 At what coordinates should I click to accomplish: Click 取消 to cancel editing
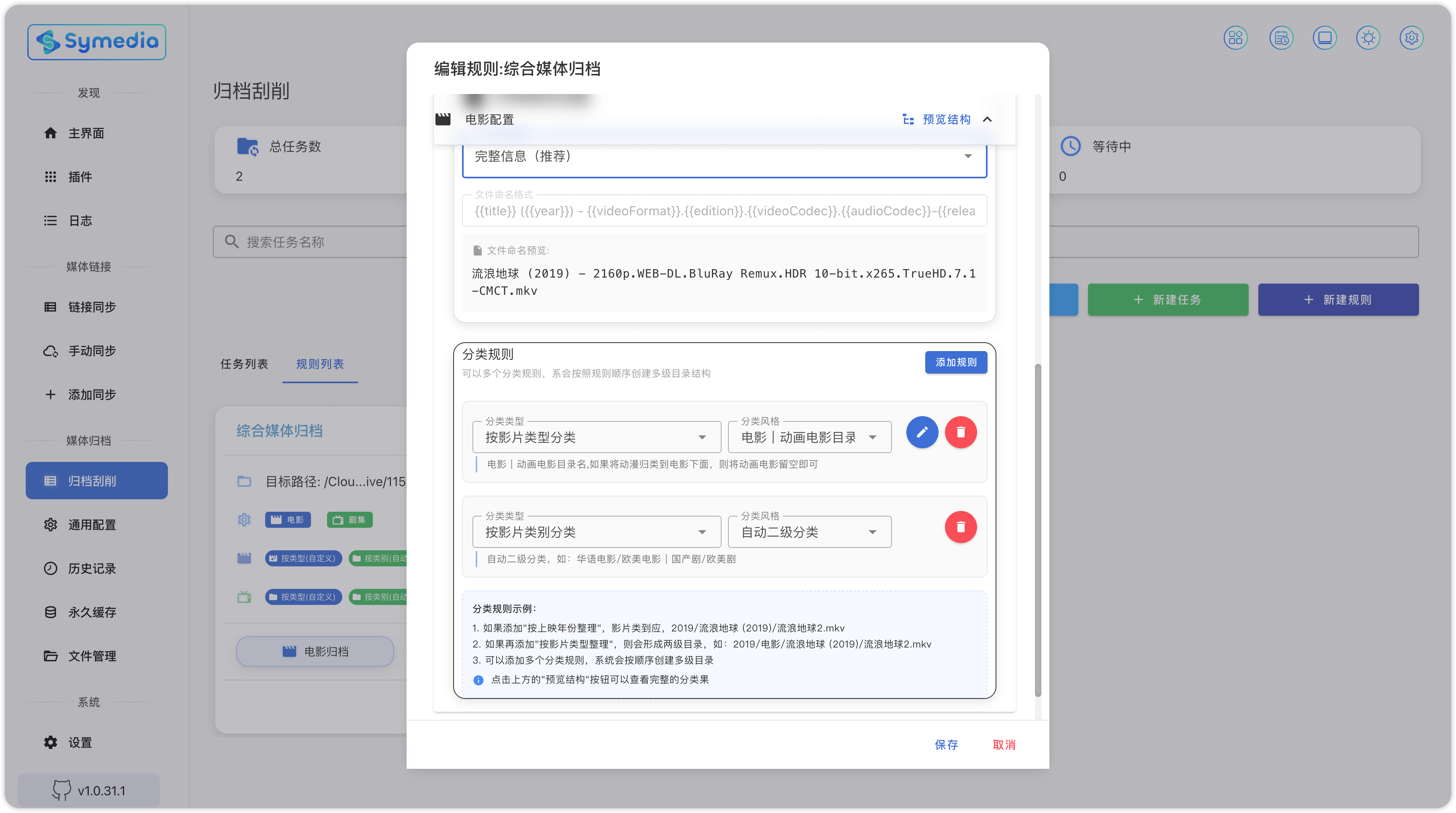(x=1004, y=745)
